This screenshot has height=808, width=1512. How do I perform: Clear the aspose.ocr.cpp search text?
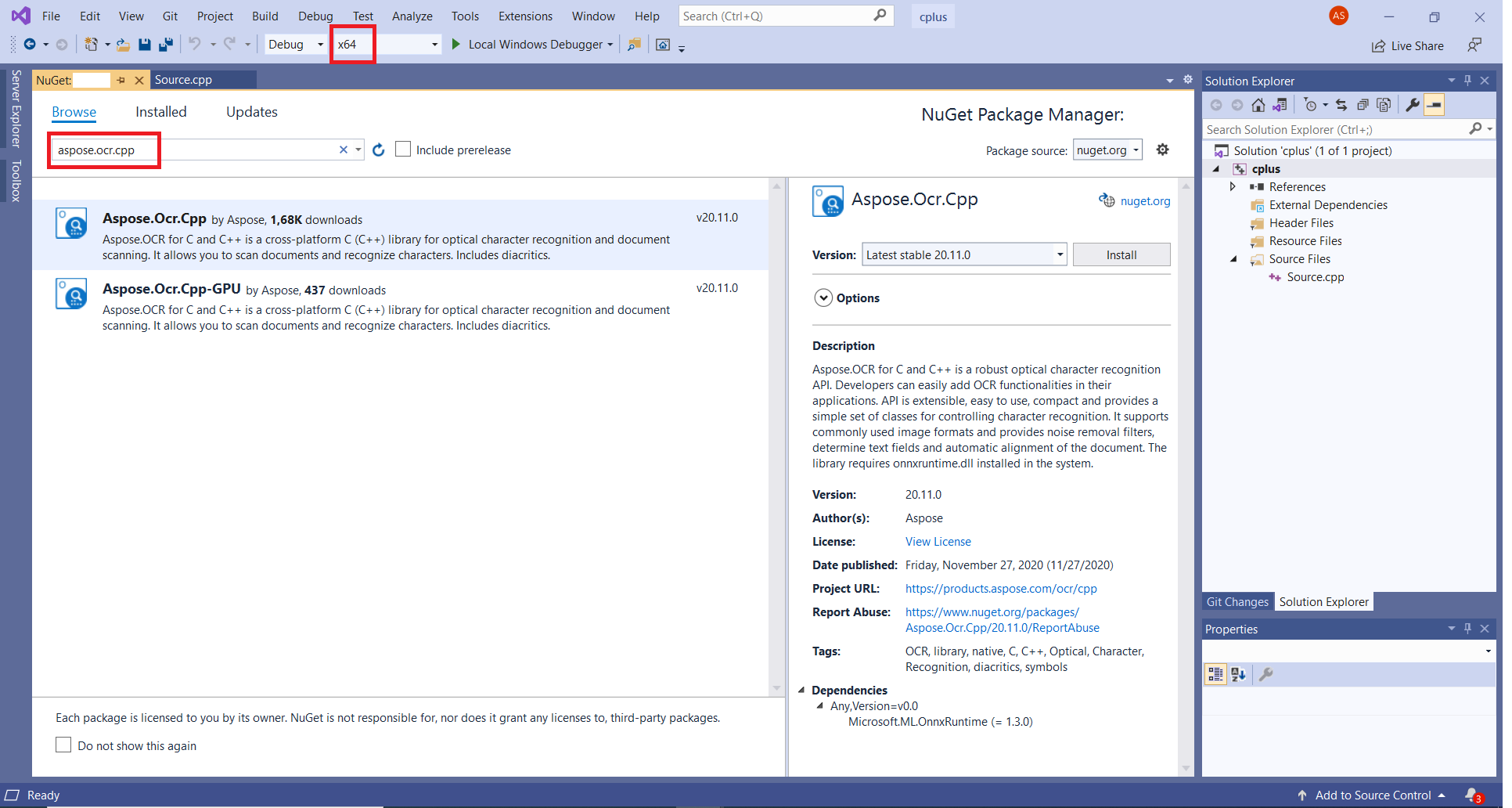click(x=343, y=150)
